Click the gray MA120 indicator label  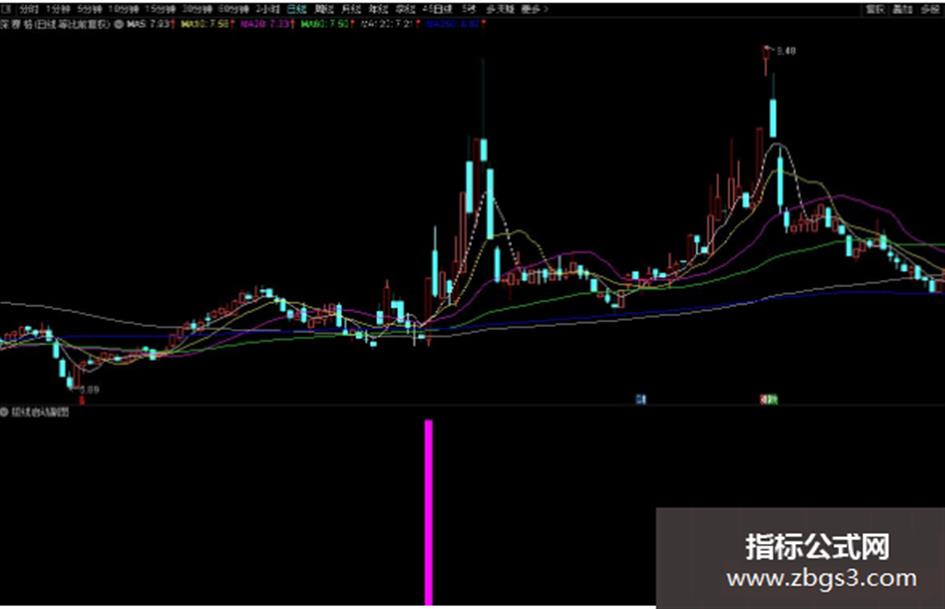[389, 25]
